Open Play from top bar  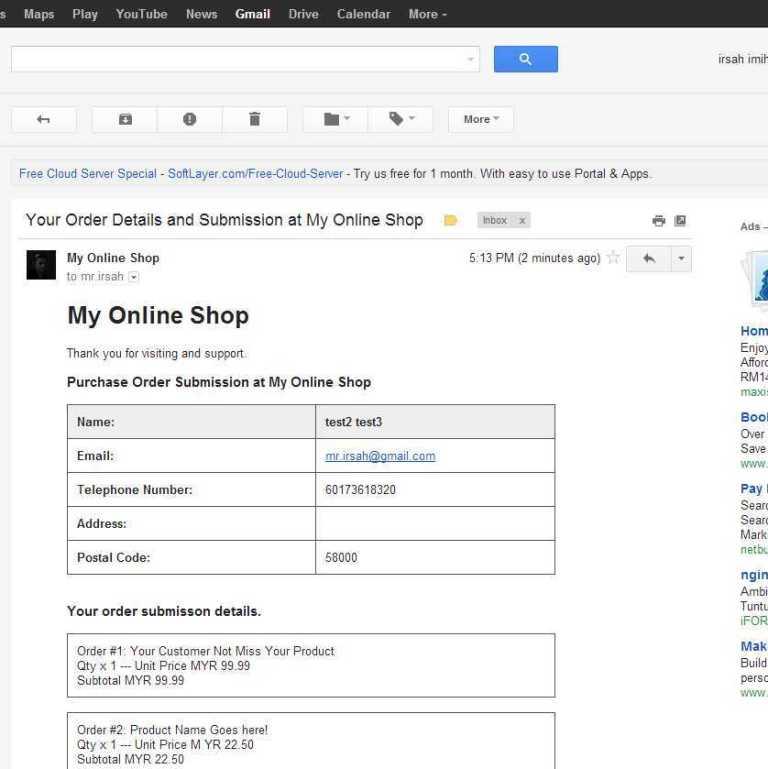(85, 14)
